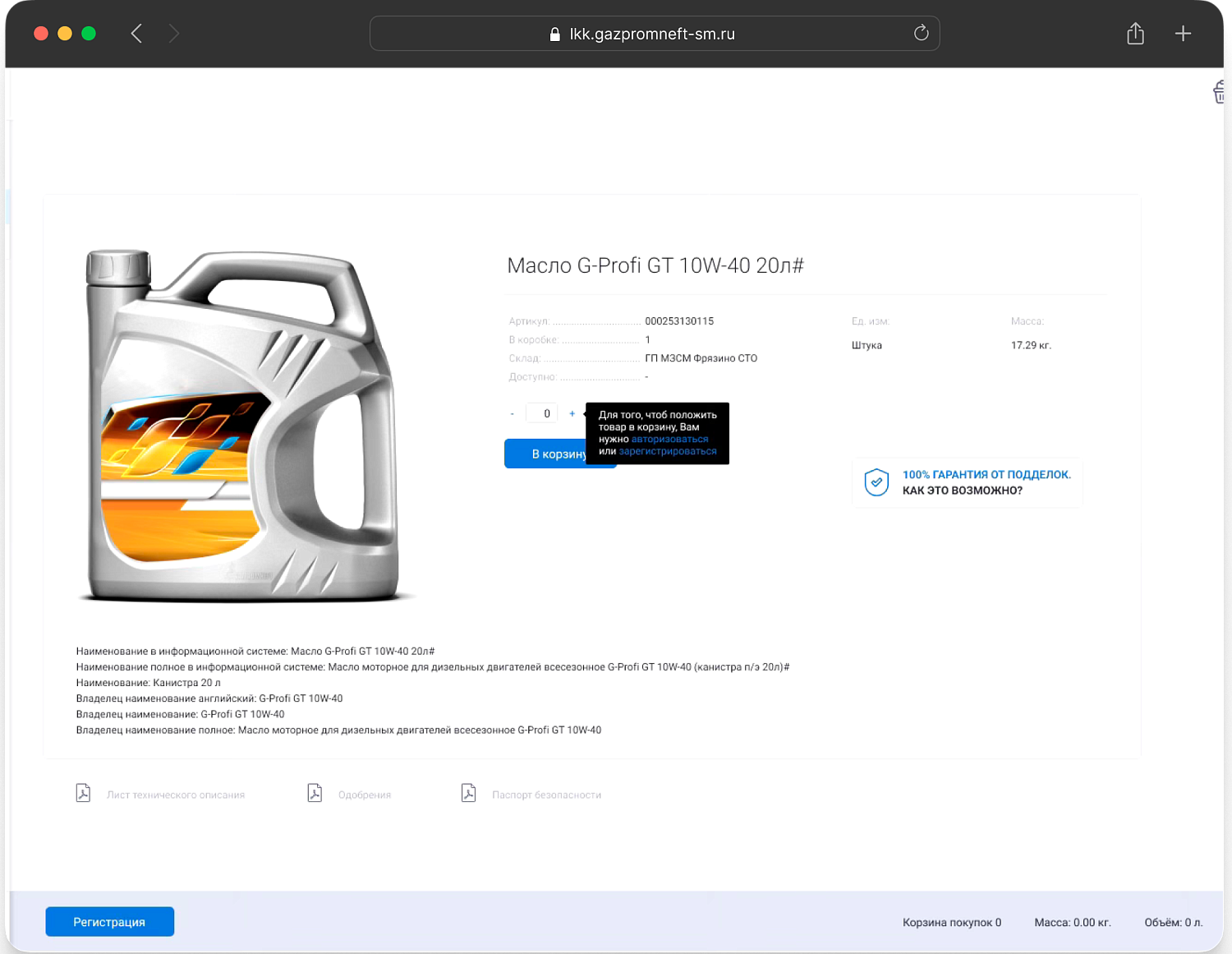Click the PDF icon next to Одобрения
Image resolution: width=1232 pixels, height=954 pixels.
[x=315, y=793]
